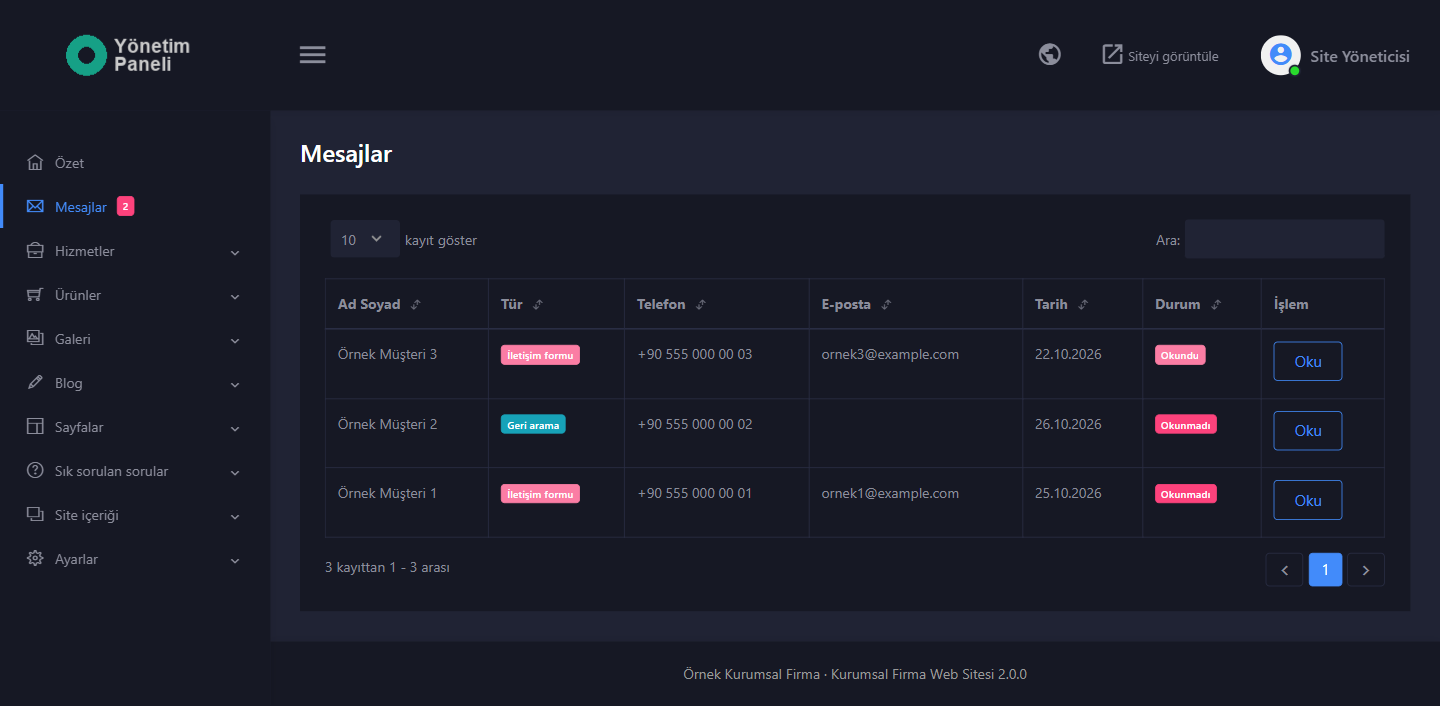Click the Sık sorulan sorular question icon
The width and height of the screenshot is (1440, 706).
(x=35, y=471)
